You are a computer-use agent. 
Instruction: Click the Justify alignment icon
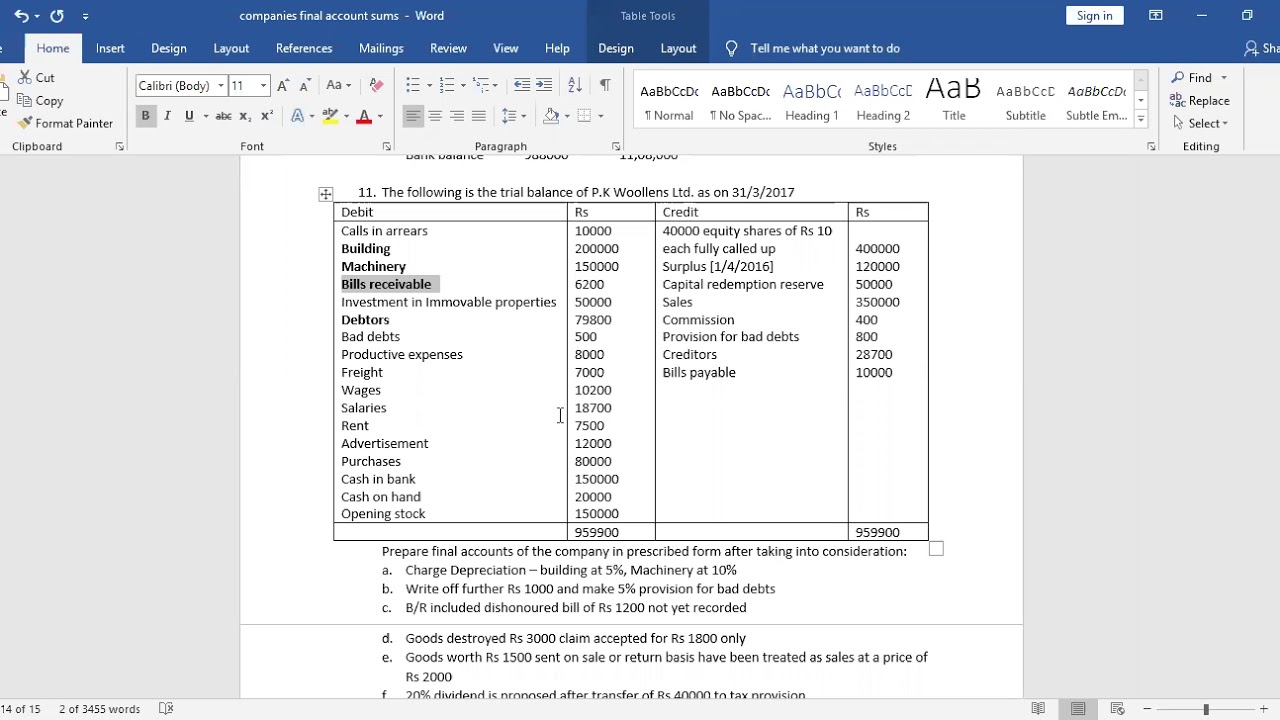479,116
